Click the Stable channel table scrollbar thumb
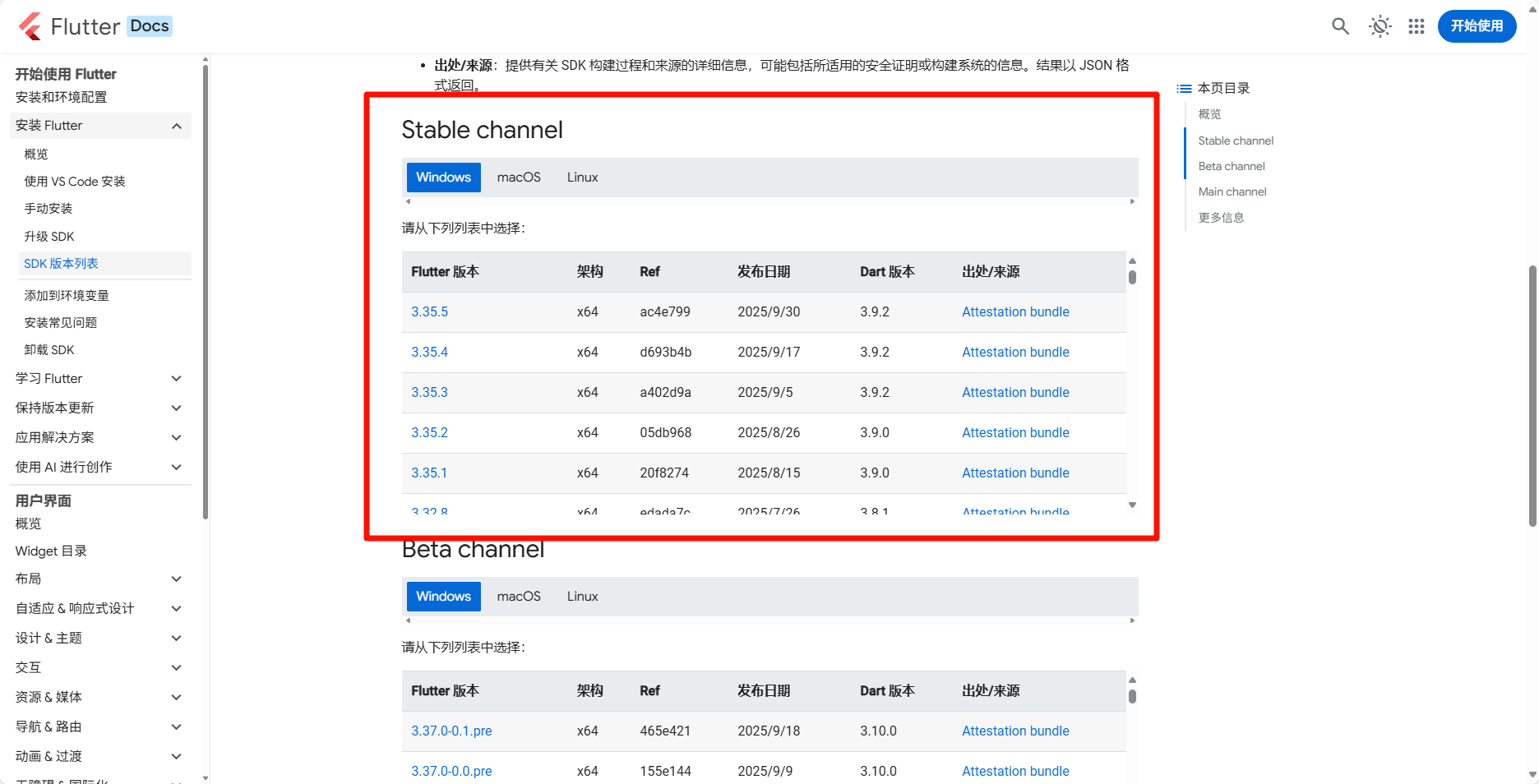Viewport: 1539px width, 784px height. coord(1132,277)
